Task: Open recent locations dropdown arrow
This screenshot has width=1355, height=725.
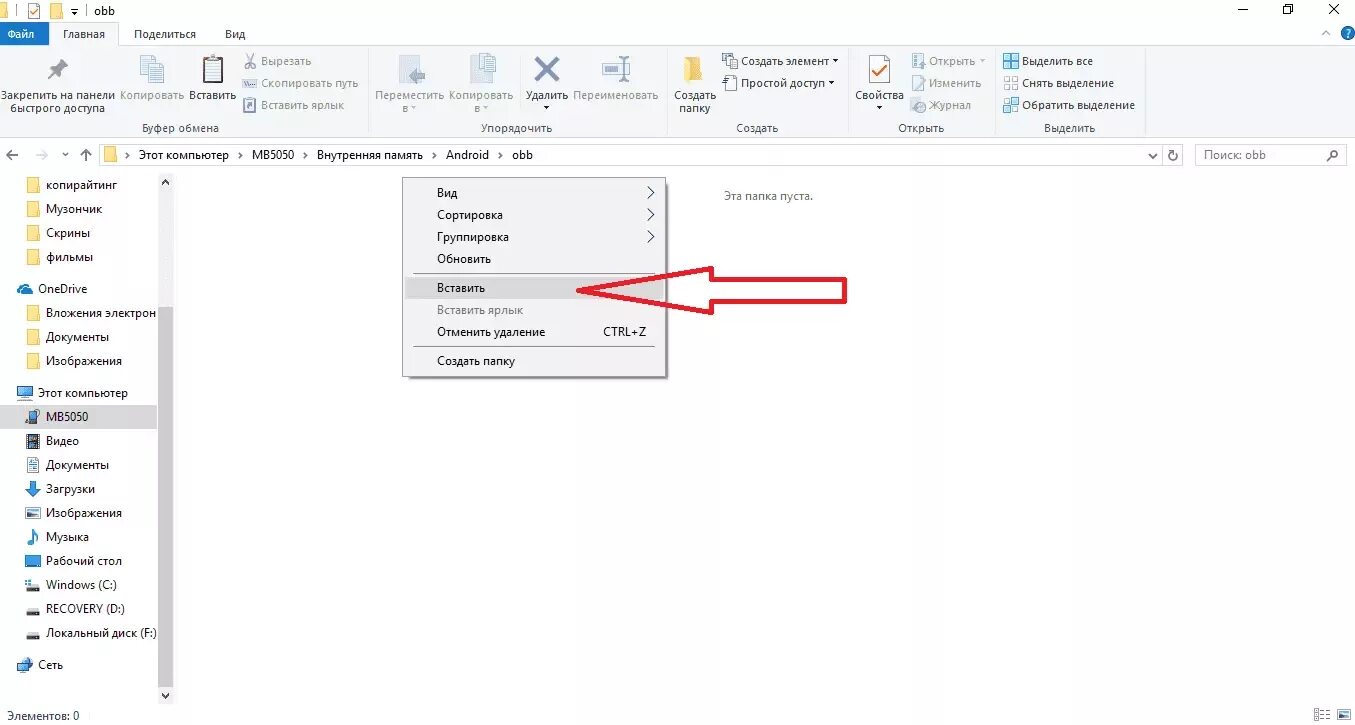Action: click(65, 155)
